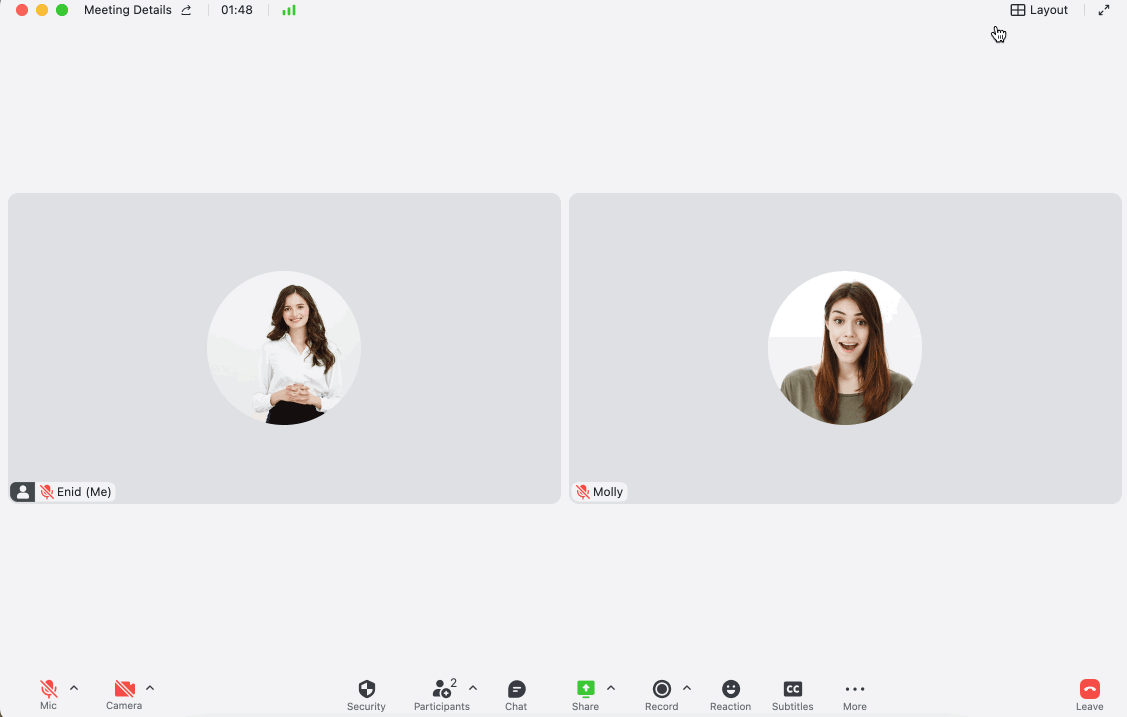1127x717 pixels.
Task: Open the Participants list
Action: point(441,690)
